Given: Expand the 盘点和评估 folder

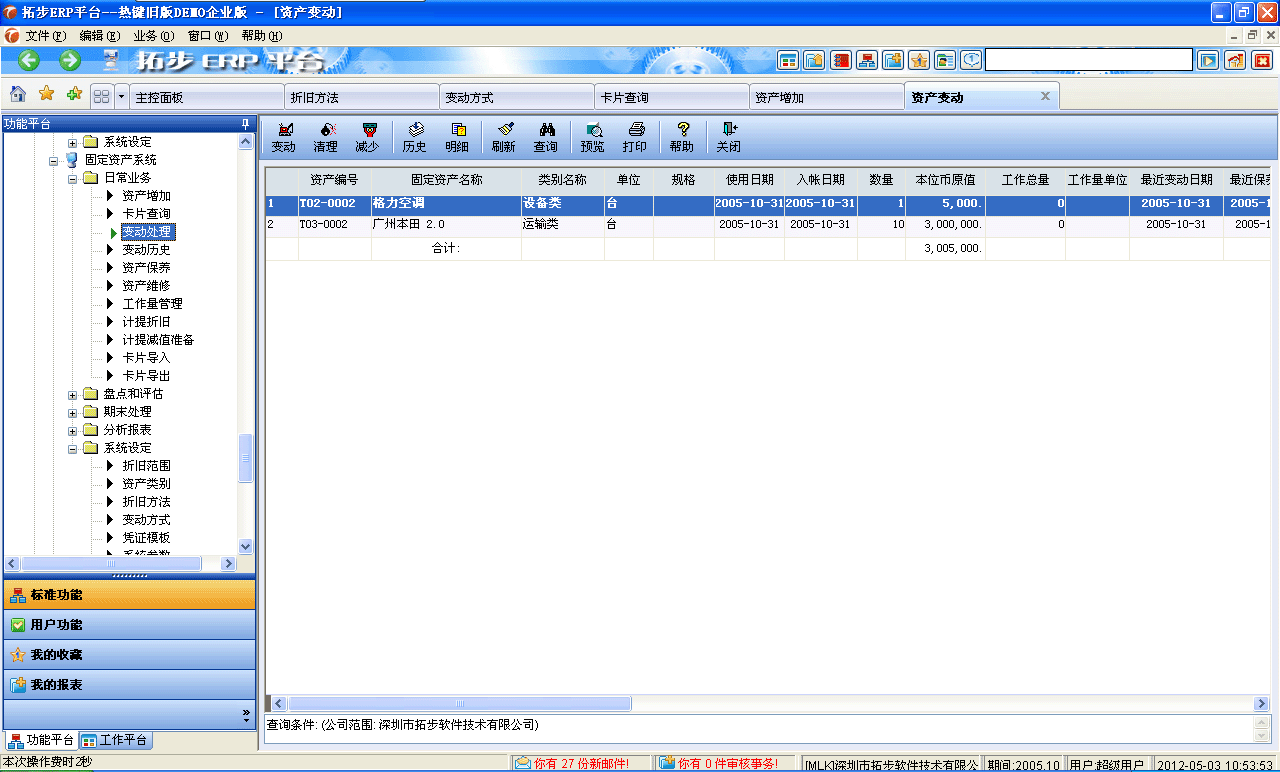Looking at the screenshot, I should [x=71, y=394].
